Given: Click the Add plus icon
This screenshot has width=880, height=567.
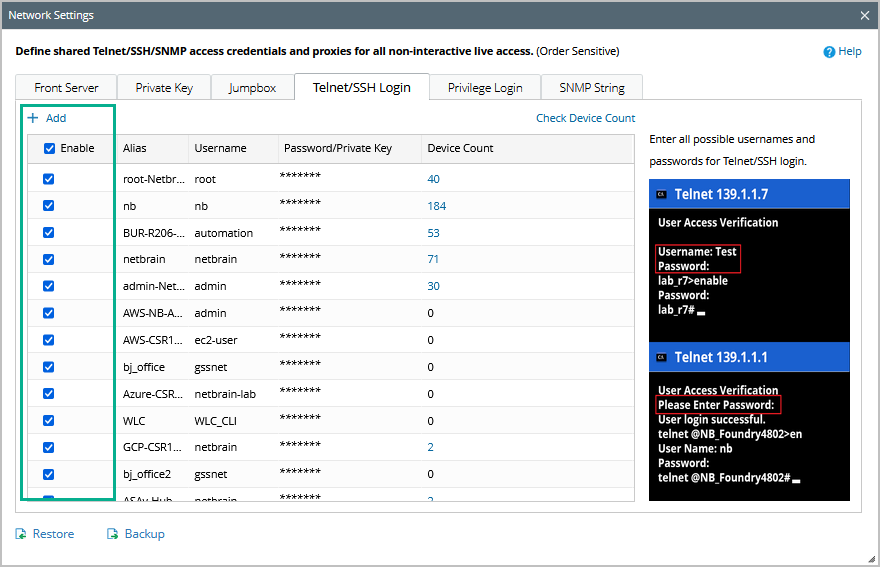Looking at the screenshot, I should pyautogui.click(x=33, y=118).
